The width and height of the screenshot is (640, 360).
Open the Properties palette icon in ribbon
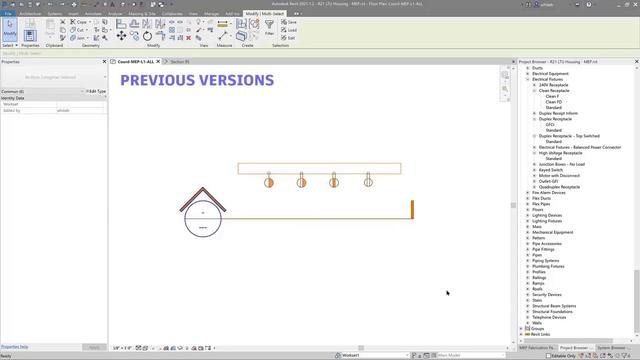pos(30,36)
